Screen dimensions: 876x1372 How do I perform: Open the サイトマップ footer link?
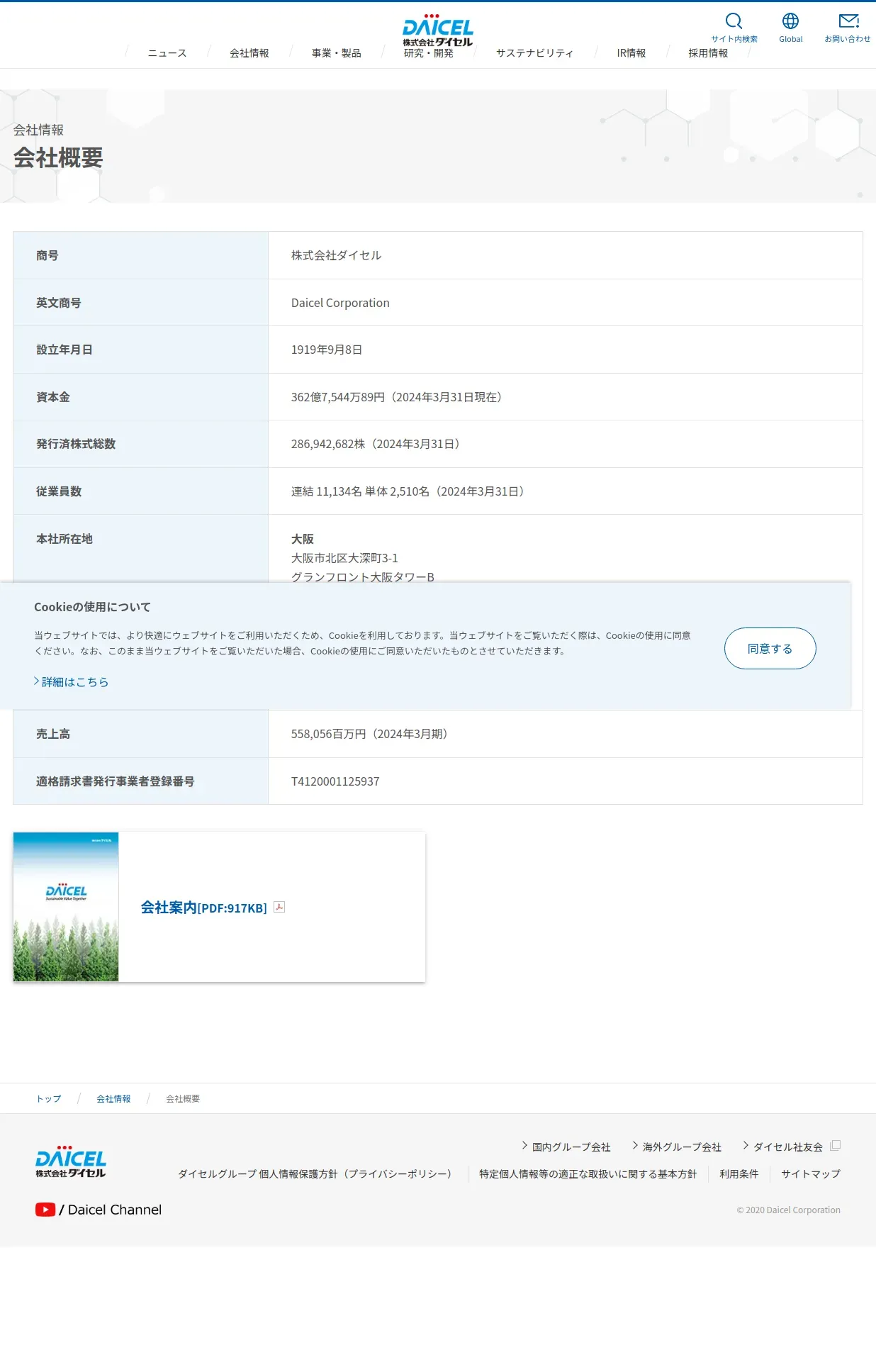click(x=811, y=1174)
